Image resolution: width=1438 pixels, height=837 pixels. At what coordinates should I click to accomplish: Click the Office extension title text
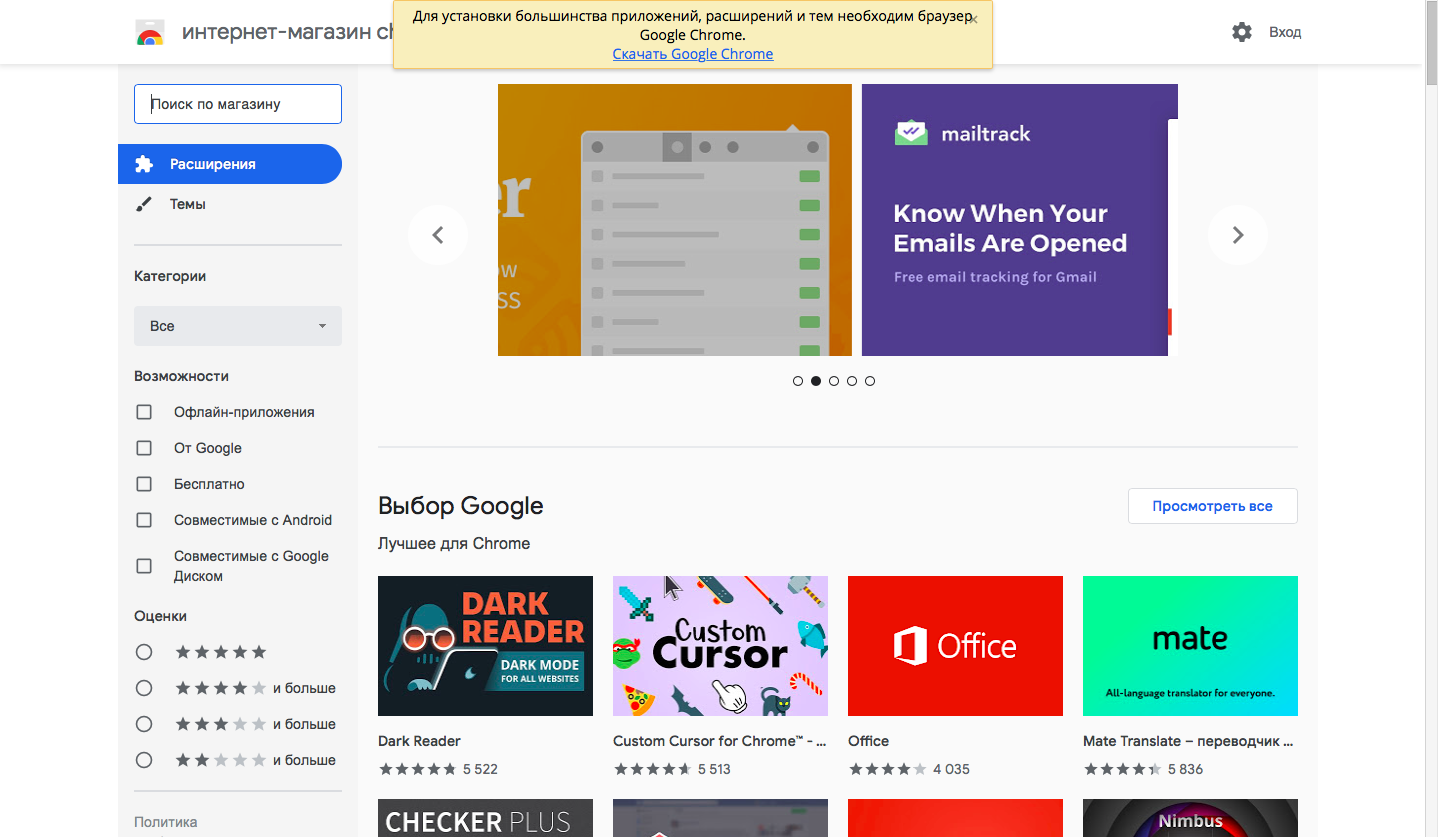[868, 741]
